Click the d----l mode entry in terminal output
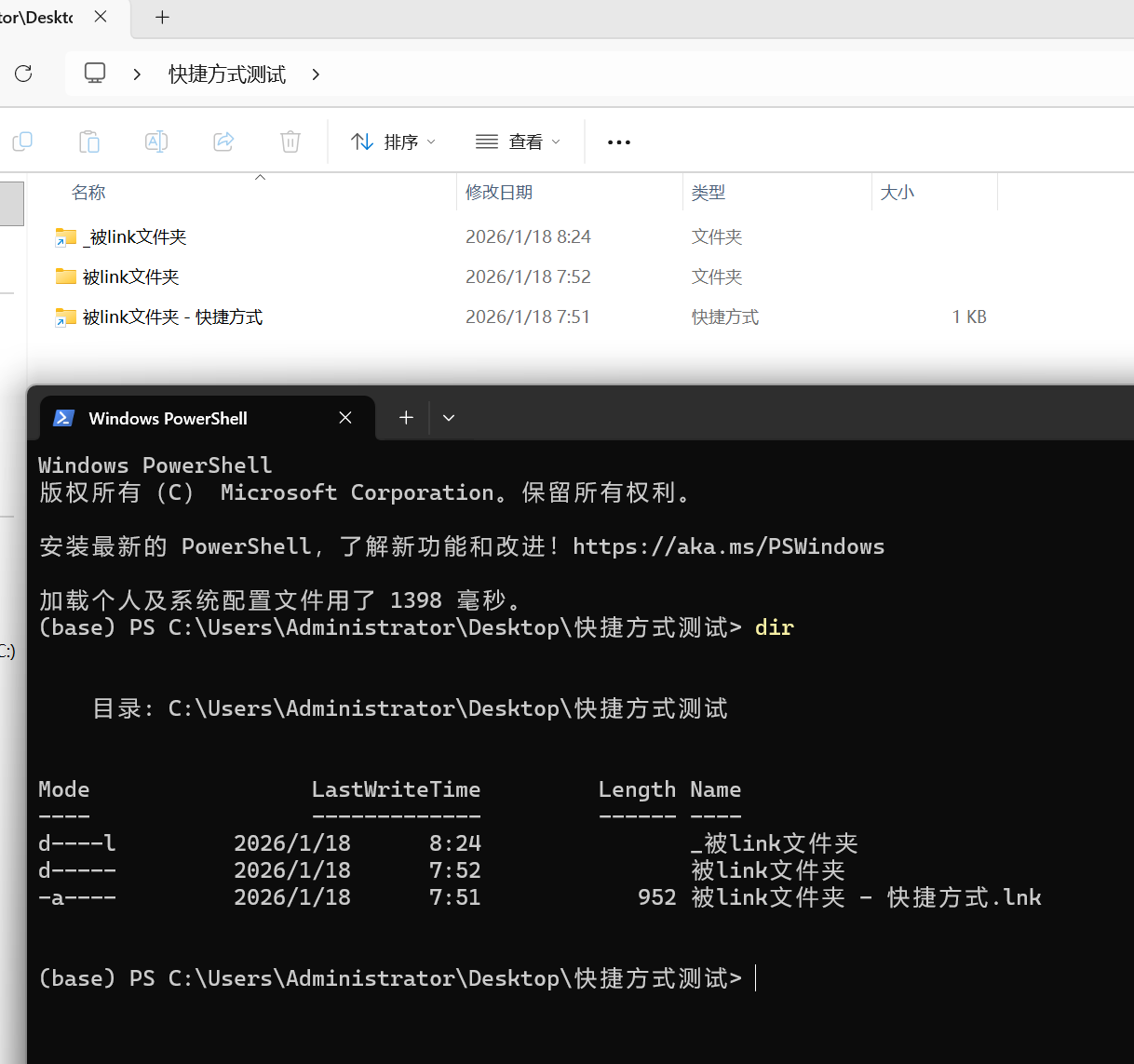The height and width of the screenshot is (1064, 1134). 77,843
